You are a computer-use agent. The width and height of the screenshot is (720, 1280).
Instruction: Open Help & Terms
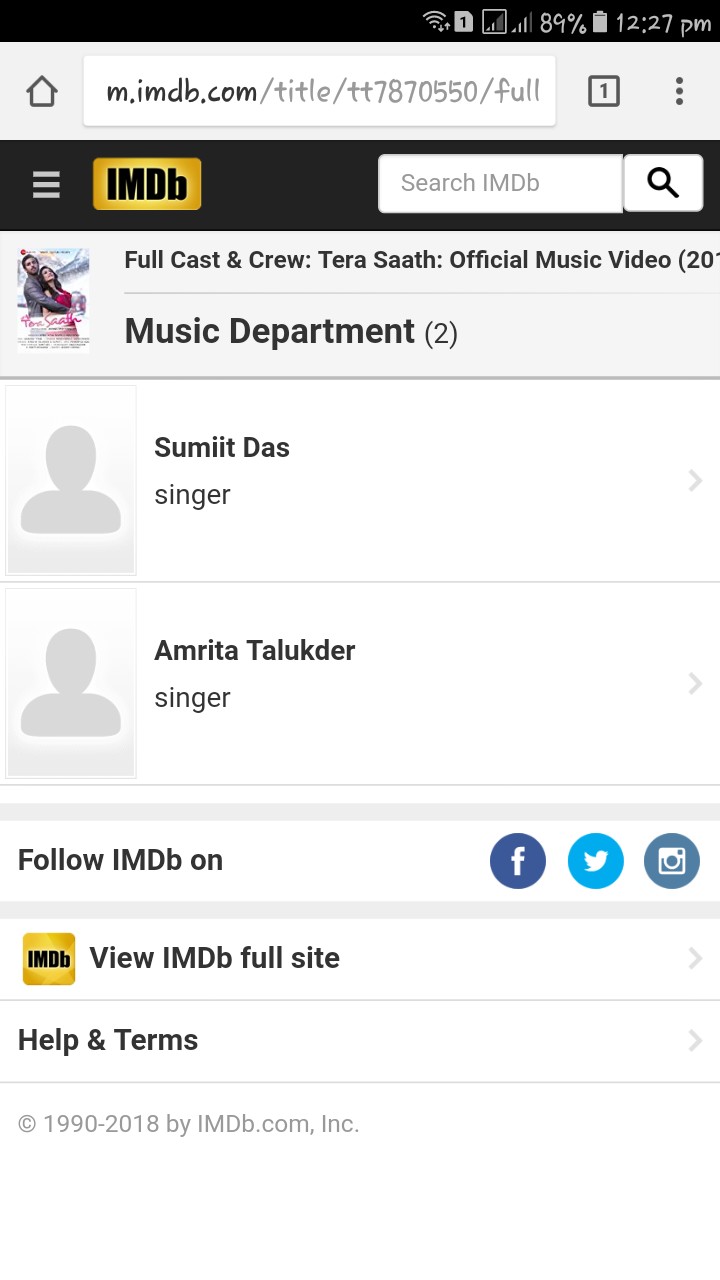coord(108,1040)
